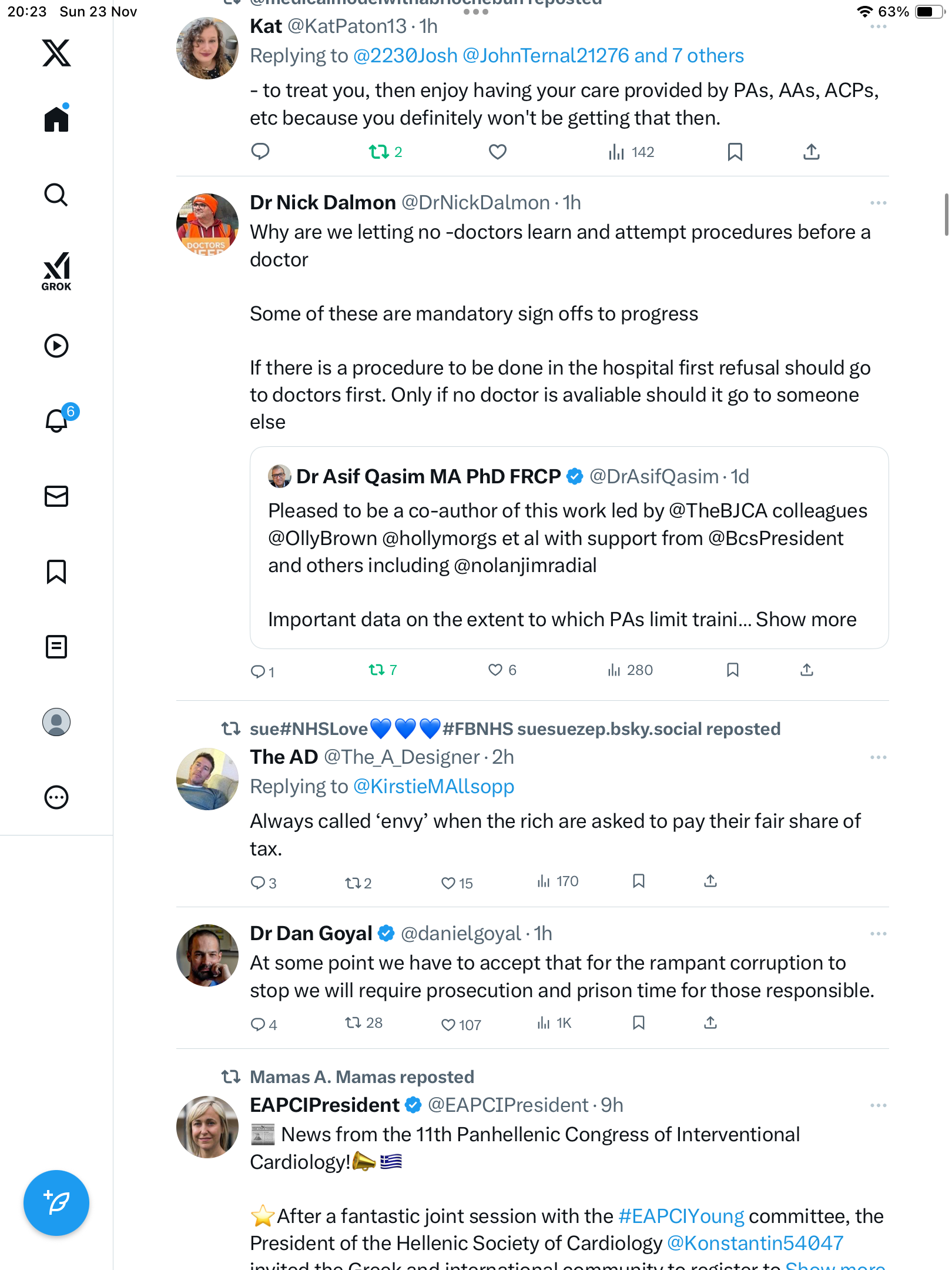Image resolution: width=952 pixels, height=1270 pixels.
Task: Open Kat's profile picture
Action: coord(207,48)
